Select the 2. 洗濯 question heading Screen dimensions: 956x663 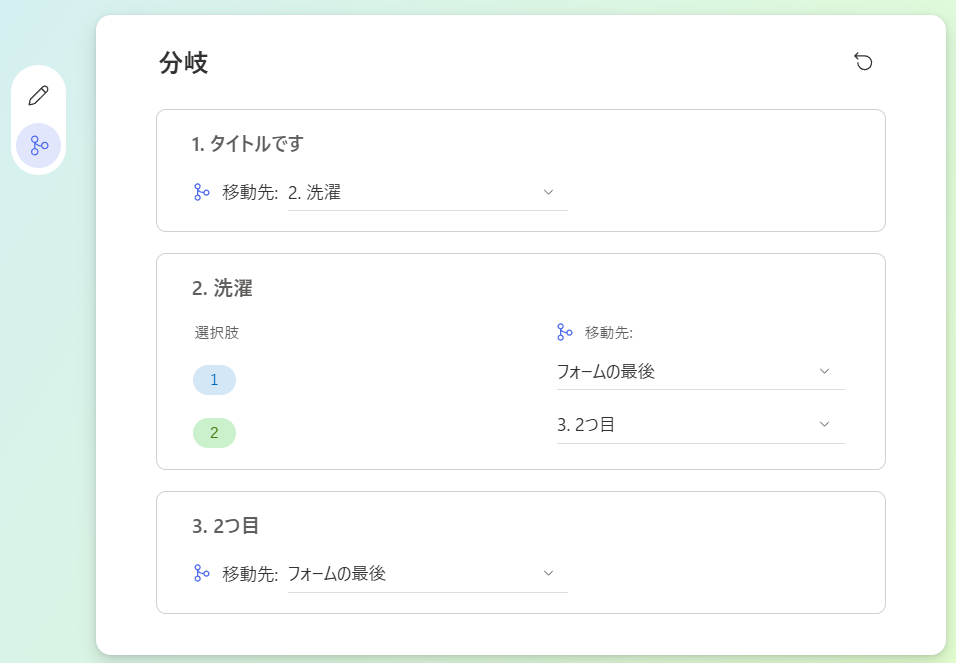[222, 288]
